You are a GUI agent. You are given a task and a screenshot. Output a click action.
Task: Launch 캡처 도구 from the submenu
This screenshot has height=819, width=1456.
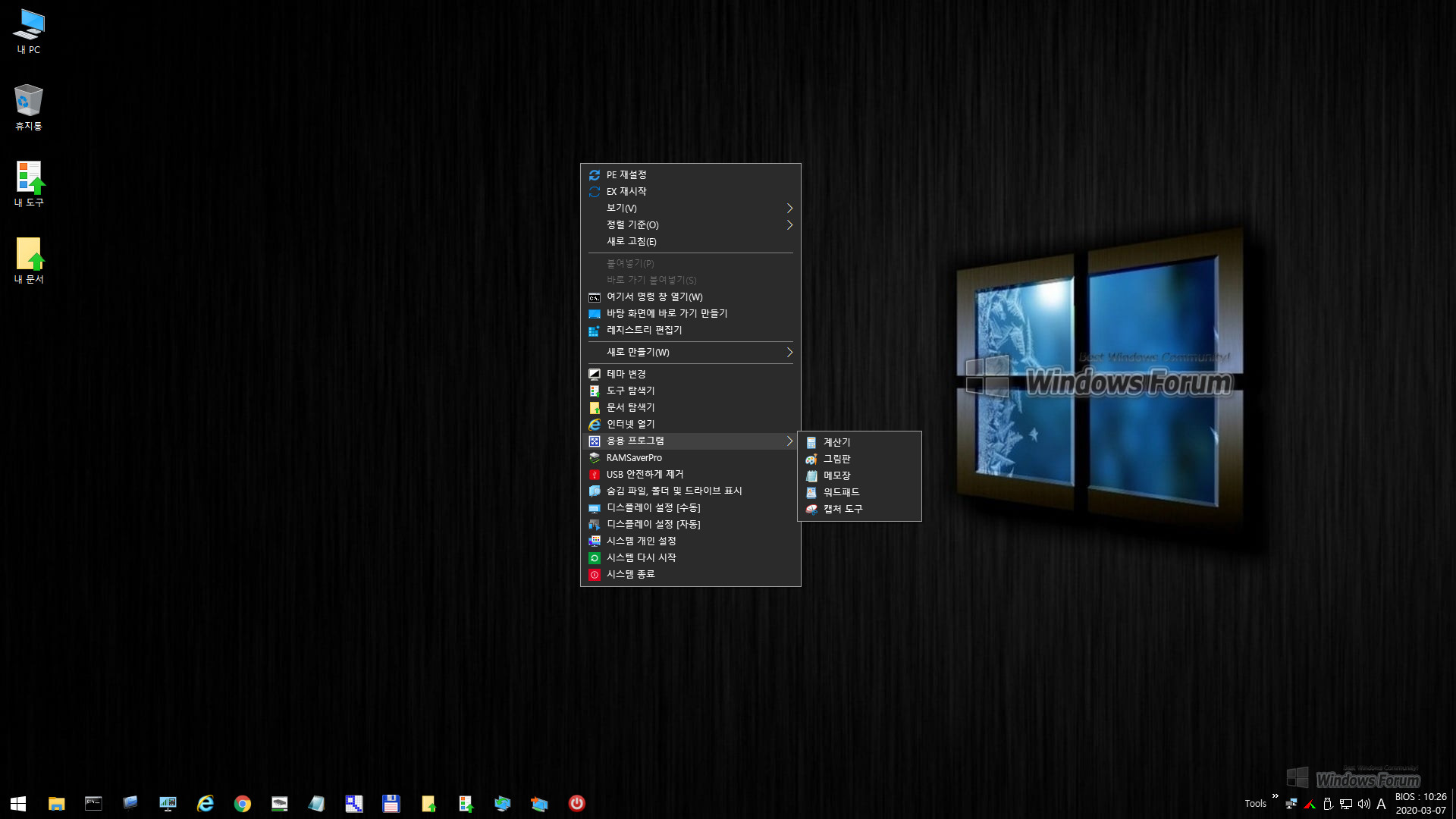[860, 509]
